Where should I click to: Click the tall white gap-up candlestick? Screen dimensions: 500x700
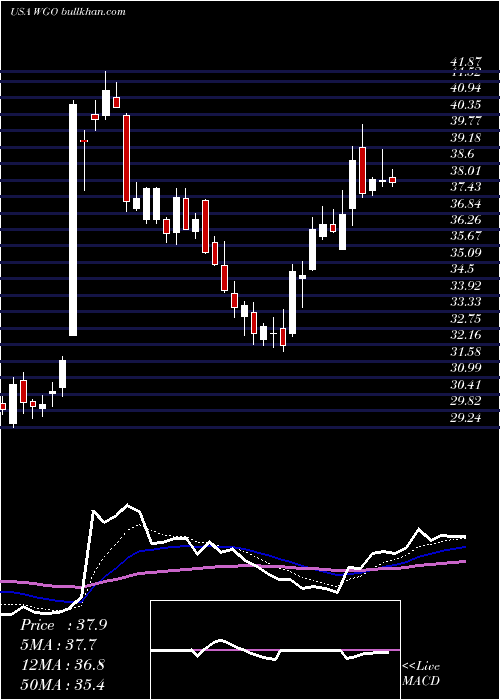click(73, 219)
